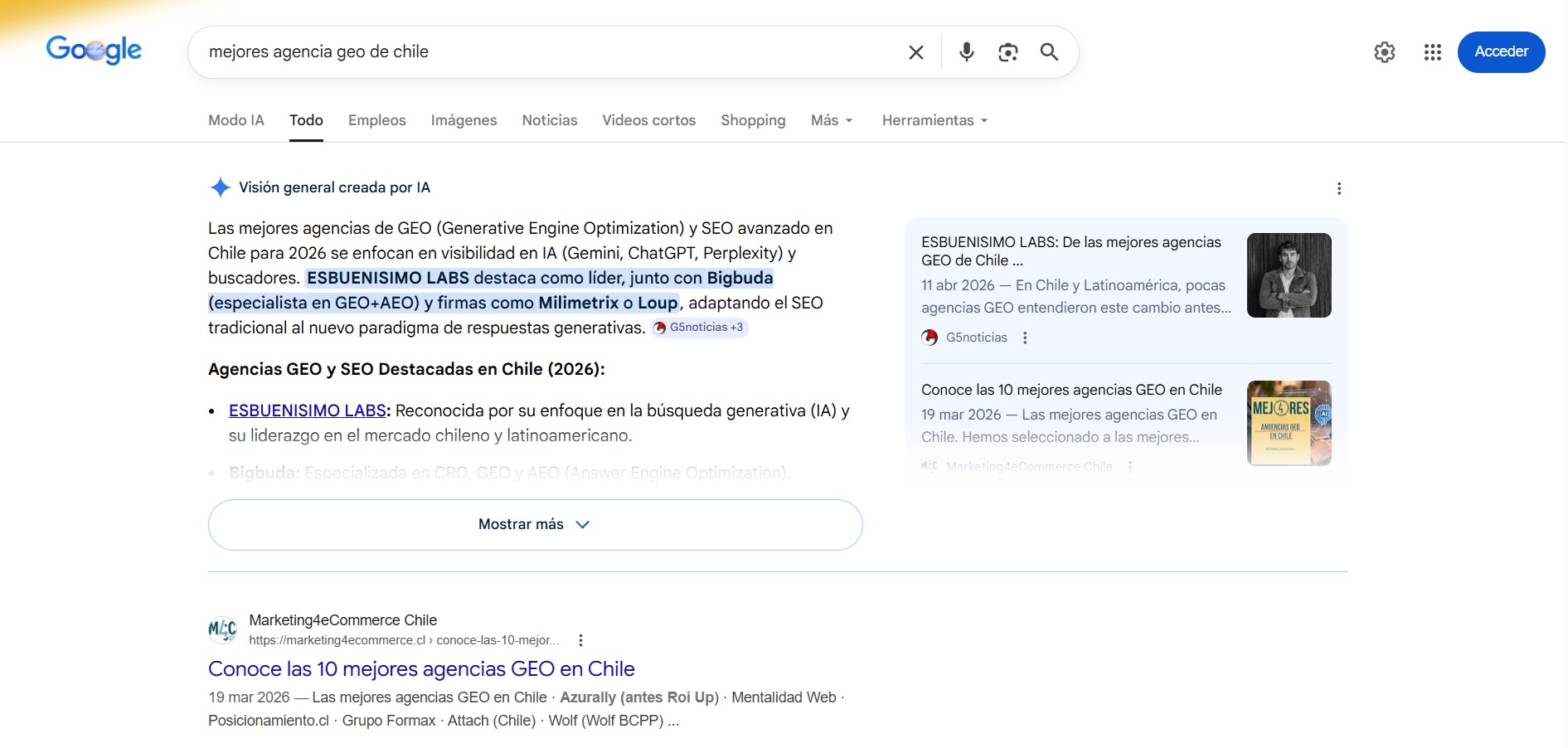
Task: Open the Herramientas dropdown
Action: [934, 120]
